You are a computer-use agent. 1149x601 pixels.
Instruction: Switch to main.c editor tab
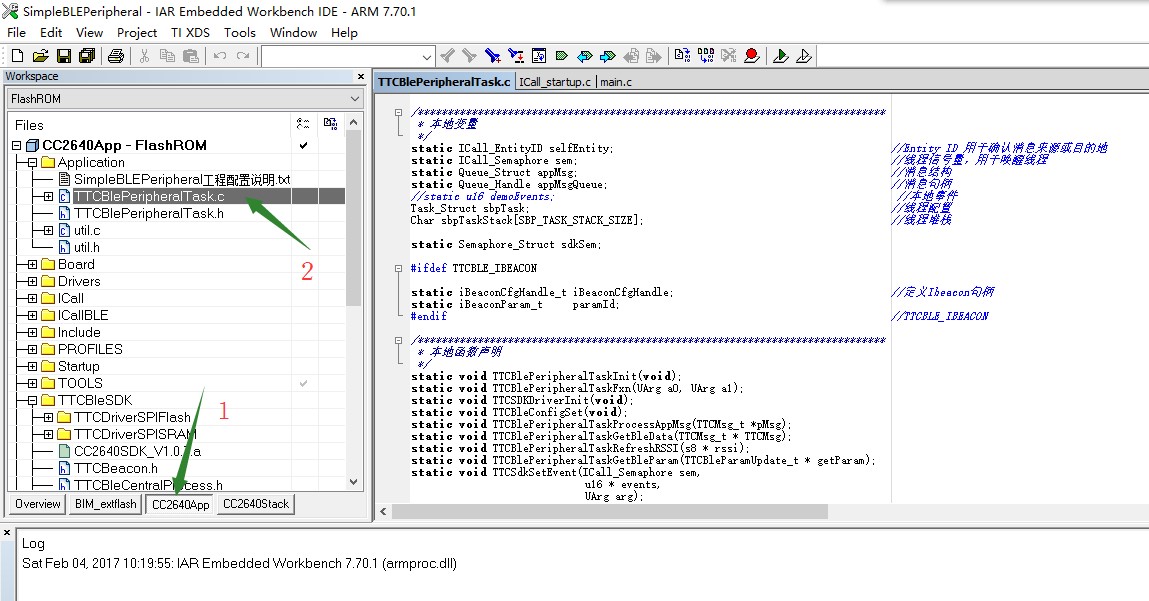pyautogui.click(x=616, y=82)
